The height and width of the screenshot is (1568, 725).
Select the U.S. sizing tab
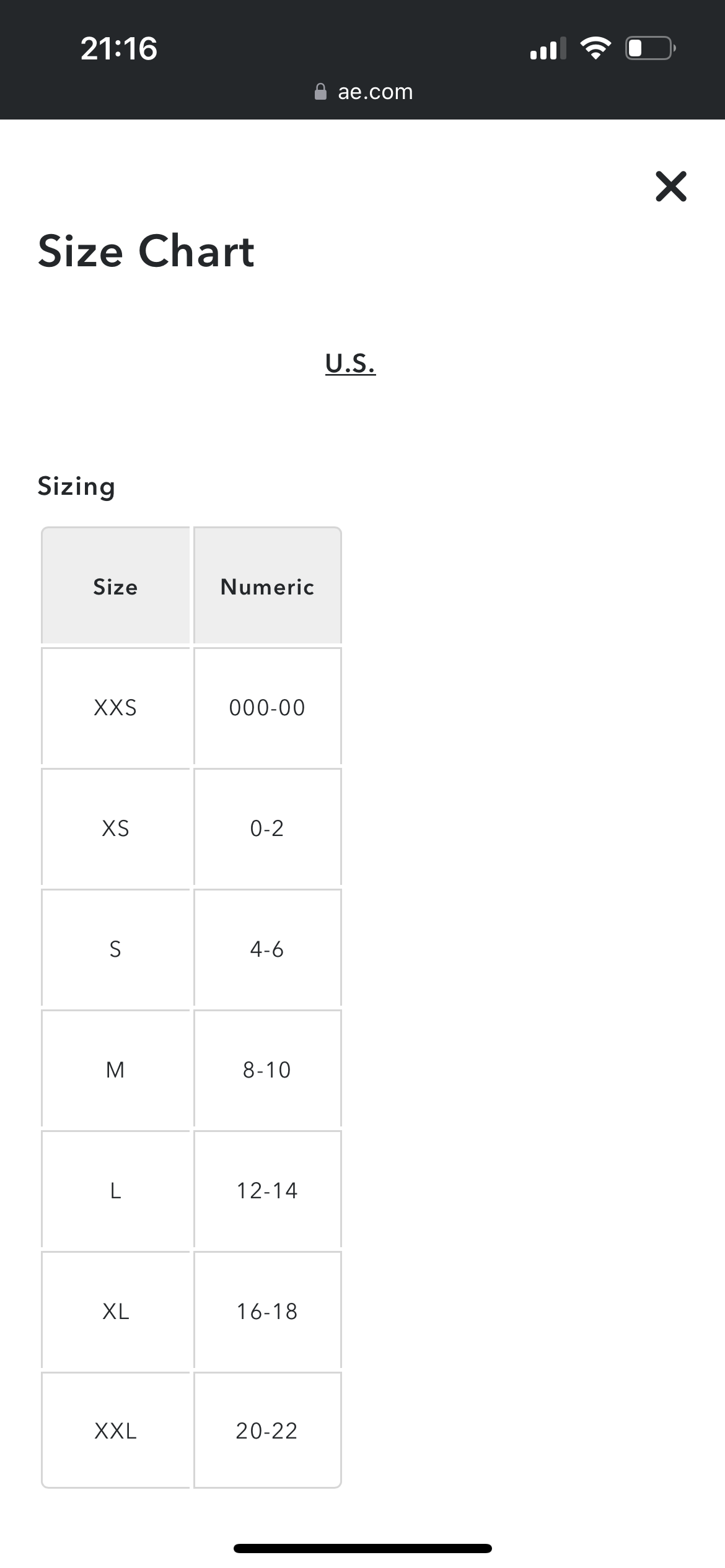pyautogui.click(x=350, y=364)
